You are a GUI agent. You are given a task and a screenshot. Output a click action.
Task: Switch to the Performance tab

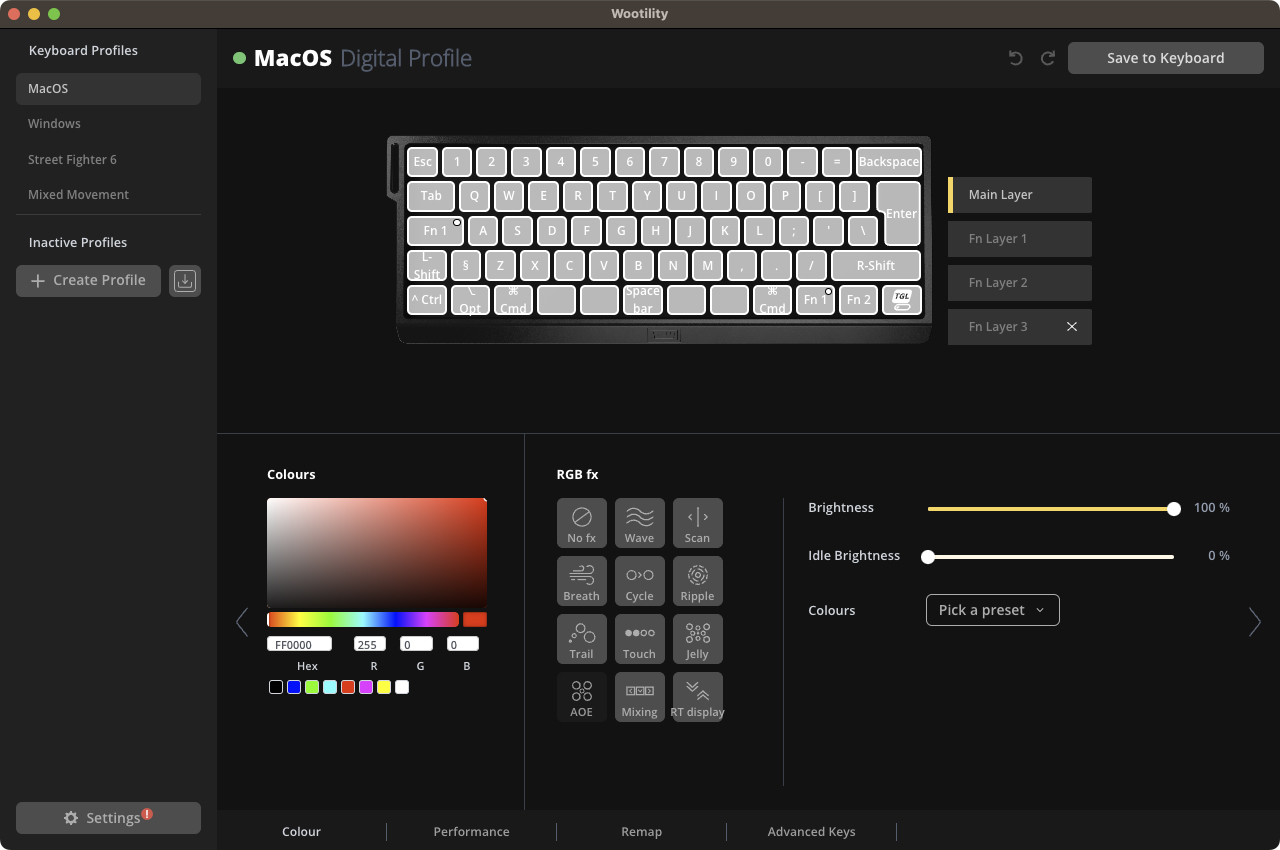pyautogui.click(x=471, y=831)
